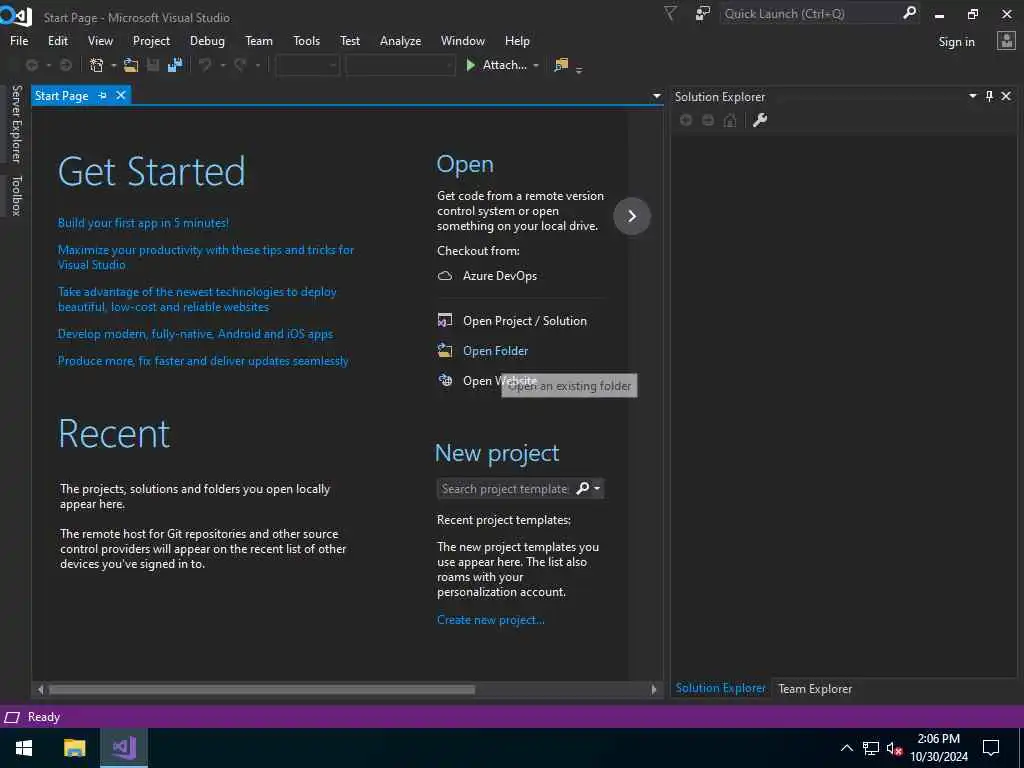Click the Open Website globe icon
The width and height of the screenshot is (1024, 768).
tap(445, 381)
